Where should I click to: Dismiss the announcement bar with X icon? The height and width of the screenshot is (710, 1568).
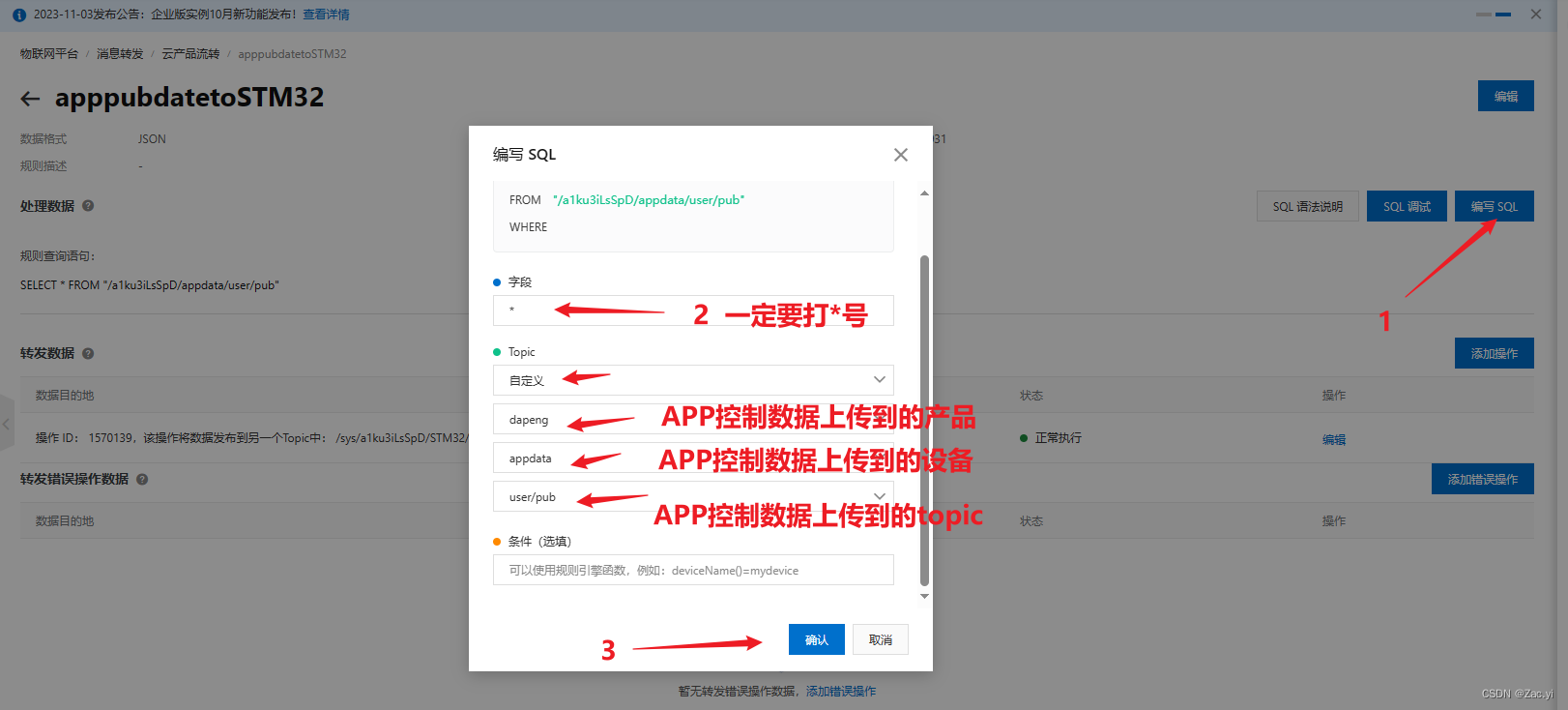1536,15
